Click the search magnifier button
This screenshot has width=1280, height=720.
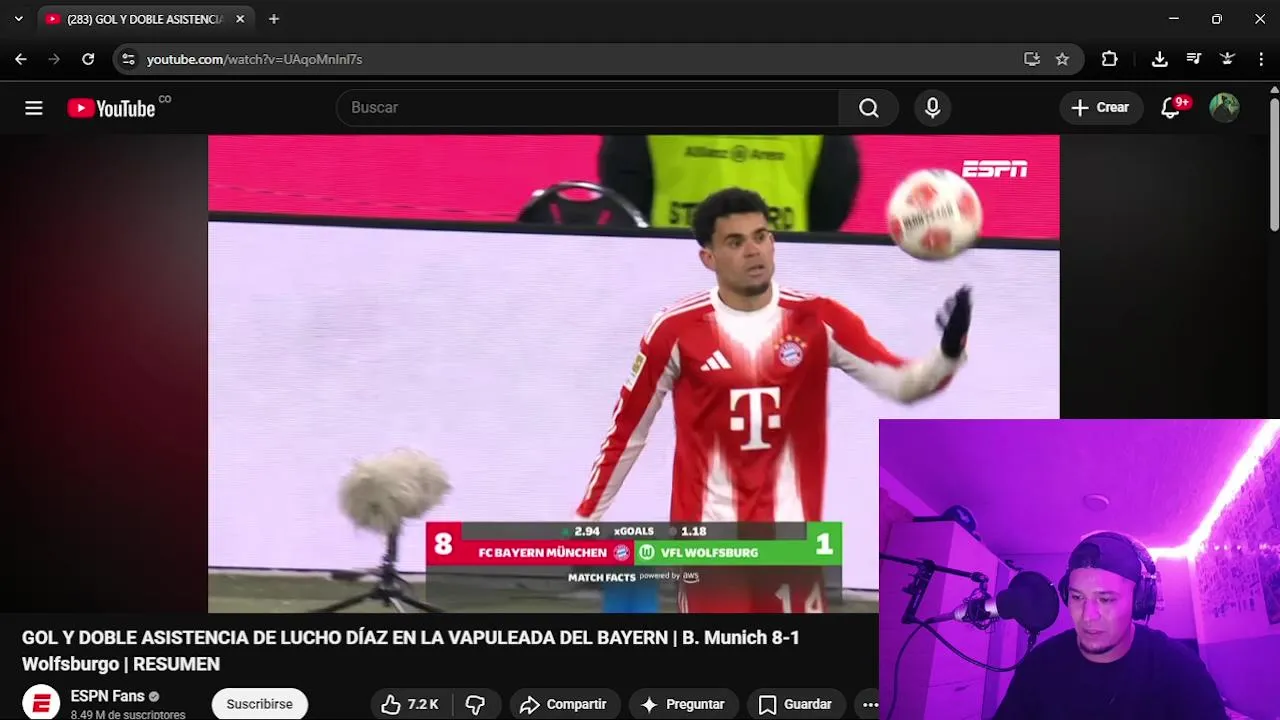tap(868, 108)
